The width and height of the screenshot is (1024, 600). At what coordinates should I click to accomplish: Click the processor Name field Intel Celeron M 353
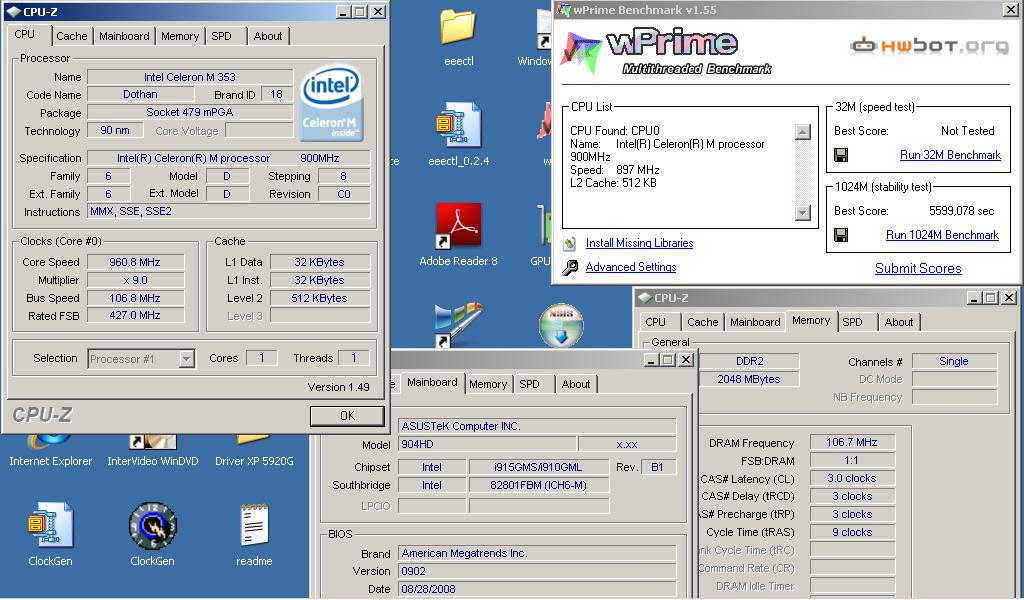click(x=190, y=77)
